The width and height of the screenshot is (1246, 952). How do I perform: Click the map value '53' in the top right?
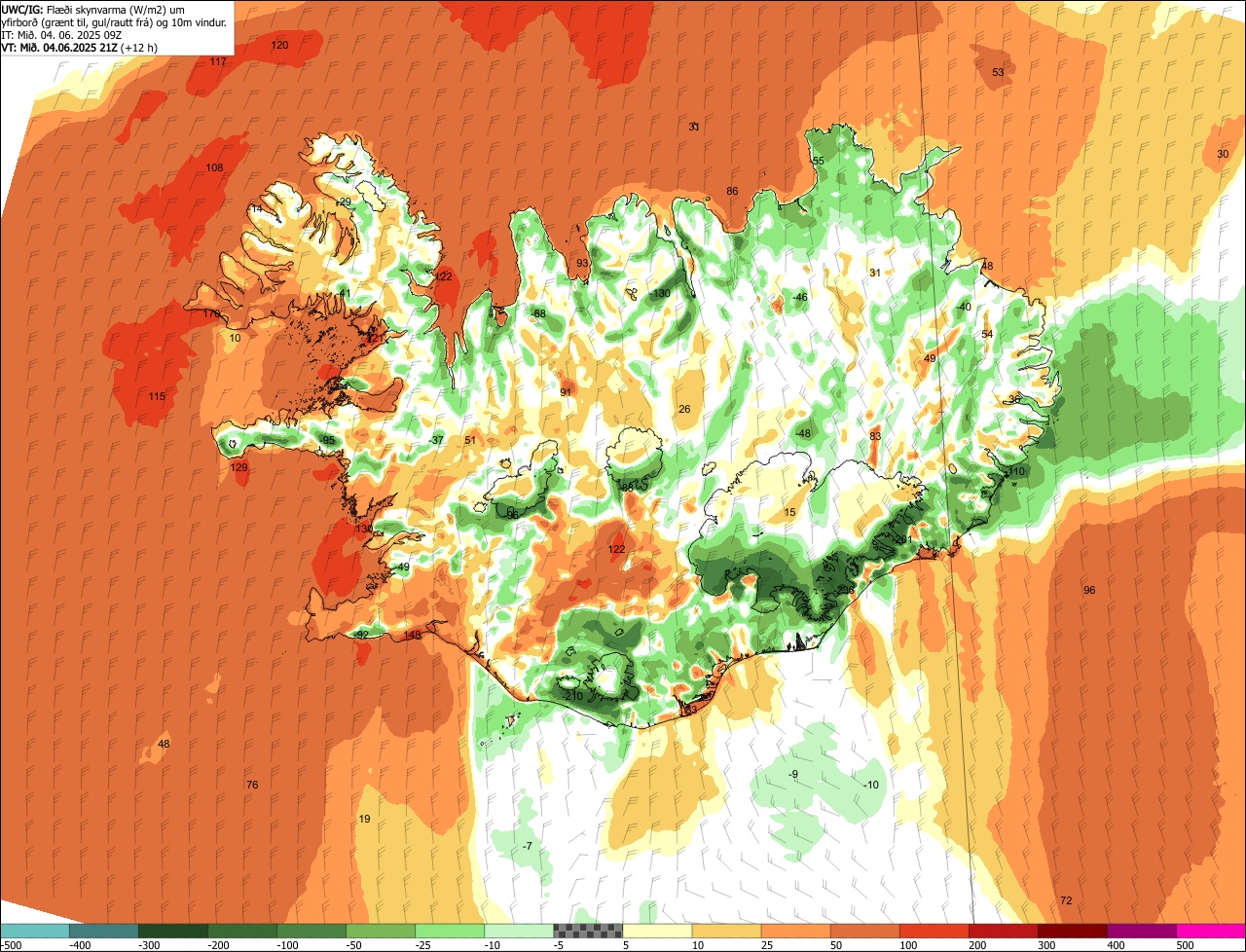pos(998,72)
